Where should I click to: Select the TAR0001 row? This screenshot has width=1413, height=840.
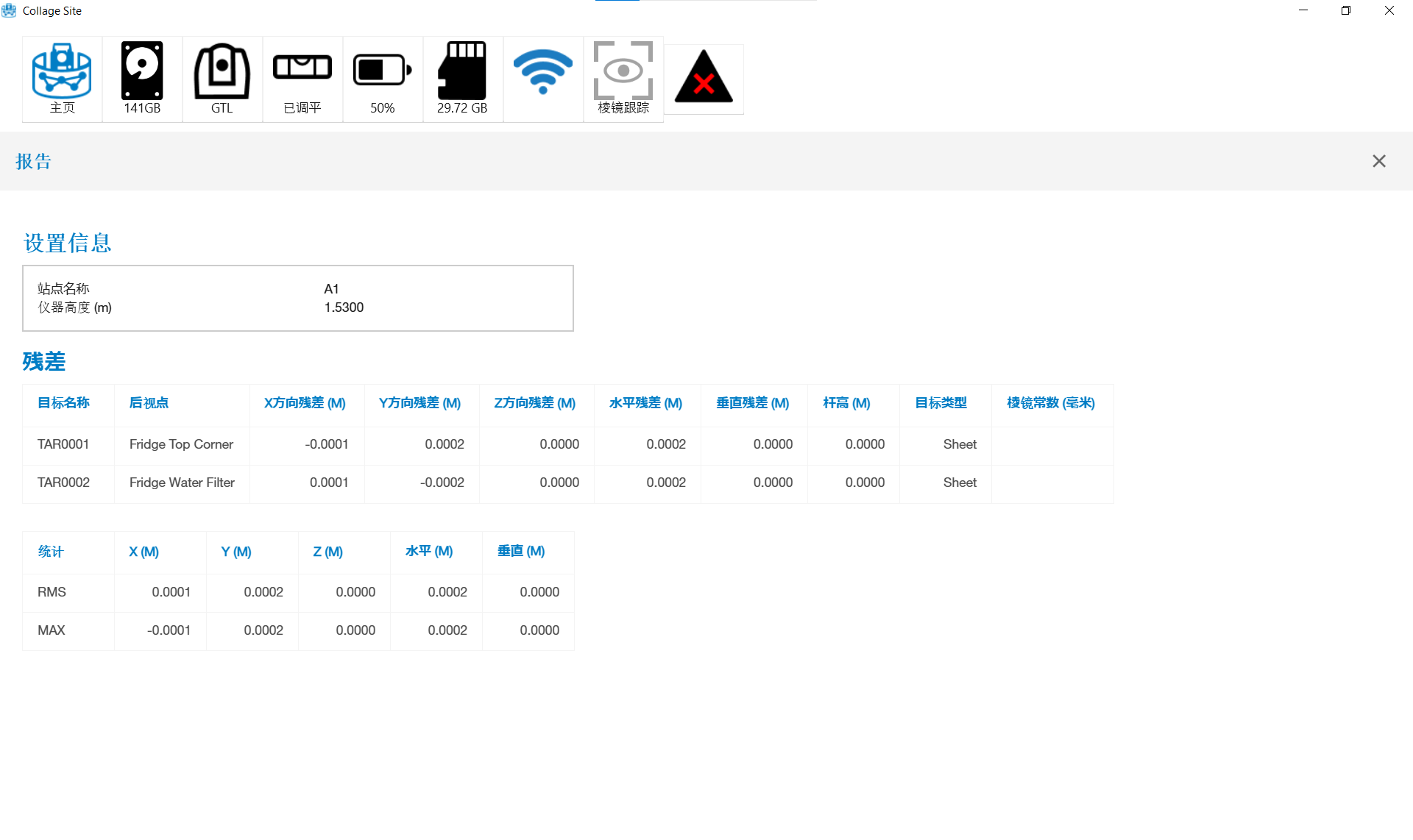(x=63, y=444)
